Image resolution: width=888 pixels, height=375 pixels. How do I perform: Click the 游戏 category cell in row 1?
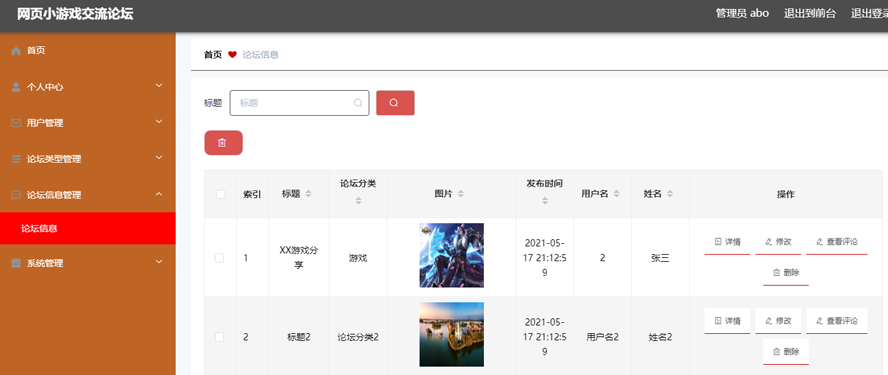(358, 258)
